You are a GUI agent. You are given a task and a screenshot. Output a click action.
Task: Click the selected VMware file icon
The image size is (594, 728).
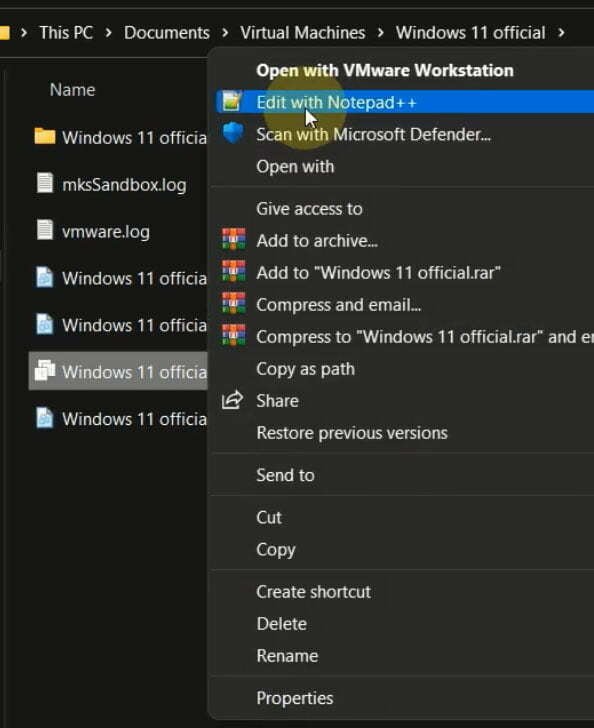45,370
